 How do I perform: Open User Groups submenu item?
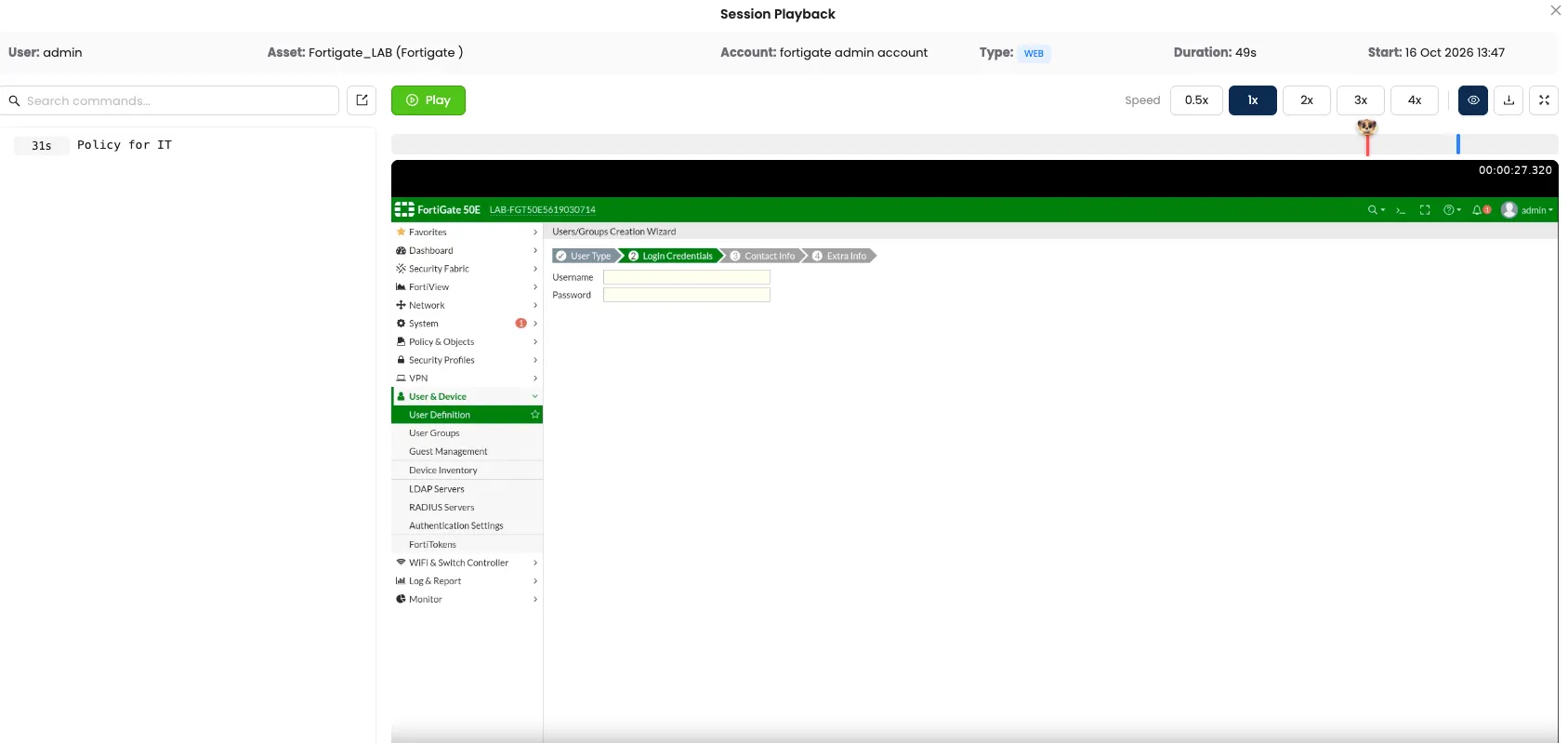tap(467, 433)
